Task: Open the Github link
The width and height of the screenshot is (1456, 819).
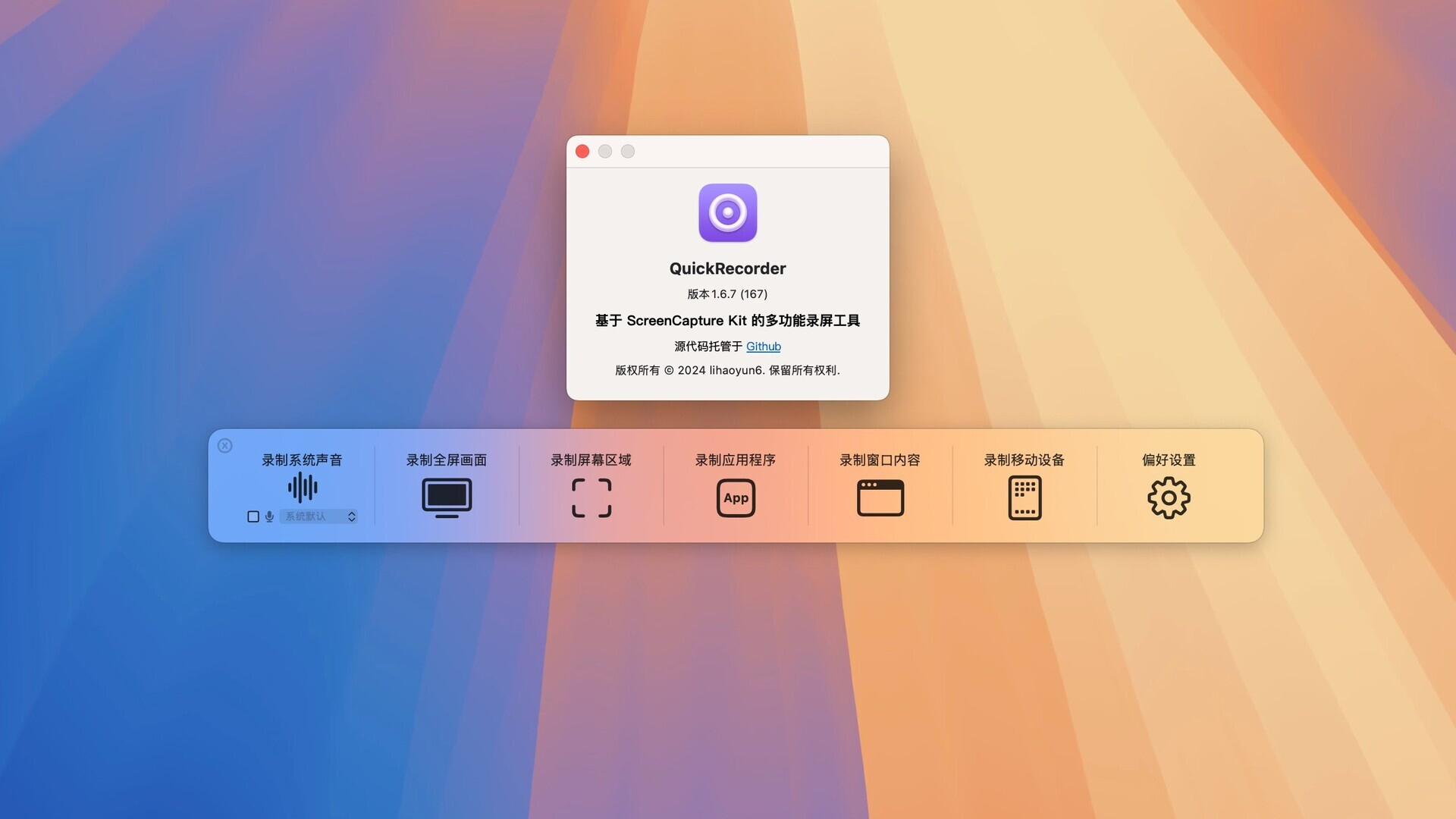Action: pyautogui.click(x=764, y=347)
